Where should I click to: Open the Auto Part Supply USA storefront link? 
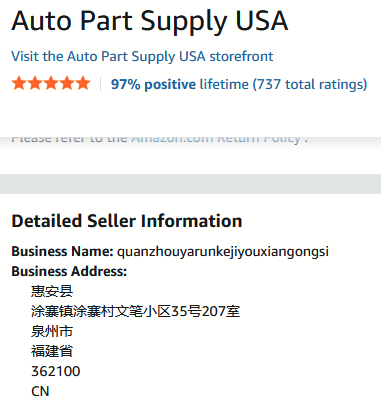pos(142,57)
